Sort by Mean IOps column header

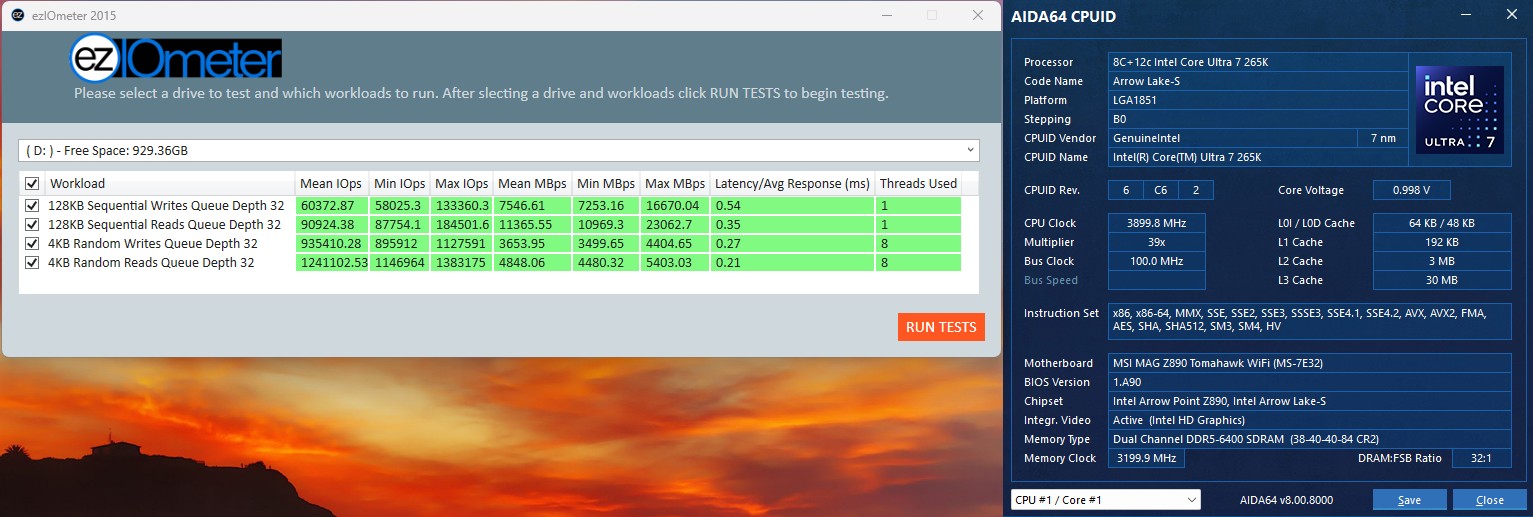coord(331,184)
